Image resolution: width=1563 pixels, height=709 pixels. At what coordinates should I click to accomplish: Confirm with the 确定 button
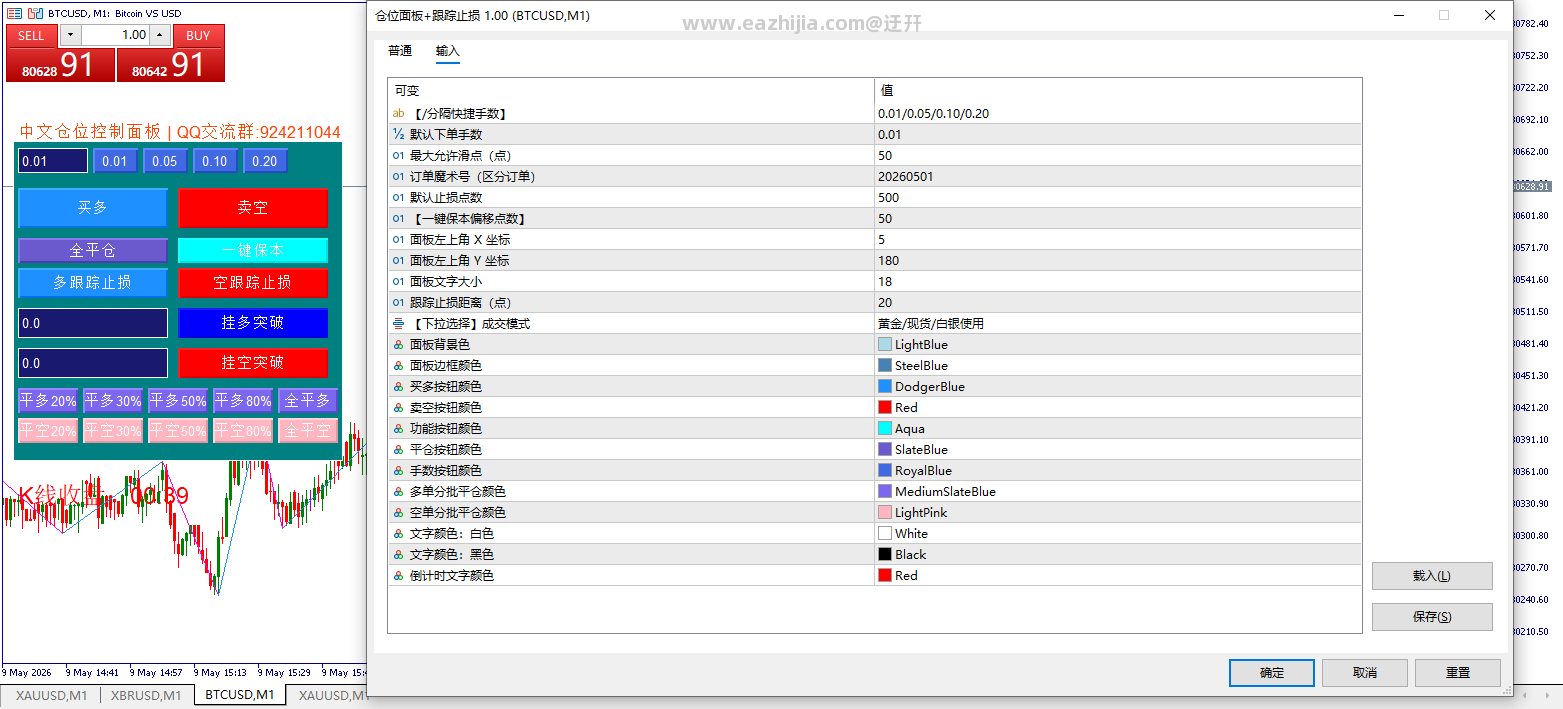coord(1272,673)
